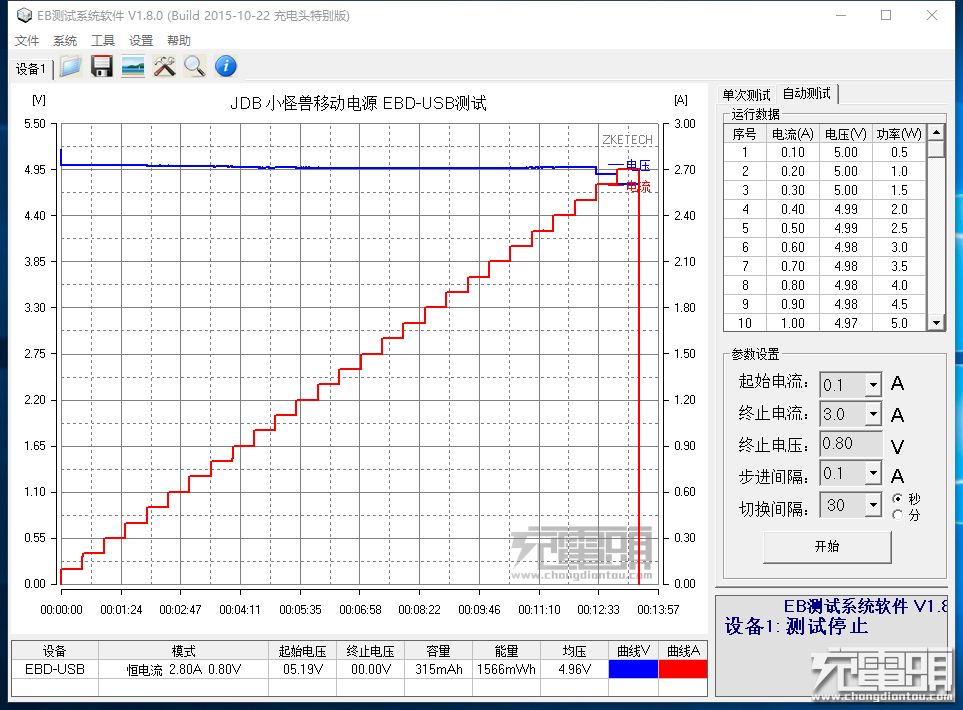Click the scroll down arrow in the data table
Screen dimensions: 963x710
pyautogui.click(x=936, y=322)
